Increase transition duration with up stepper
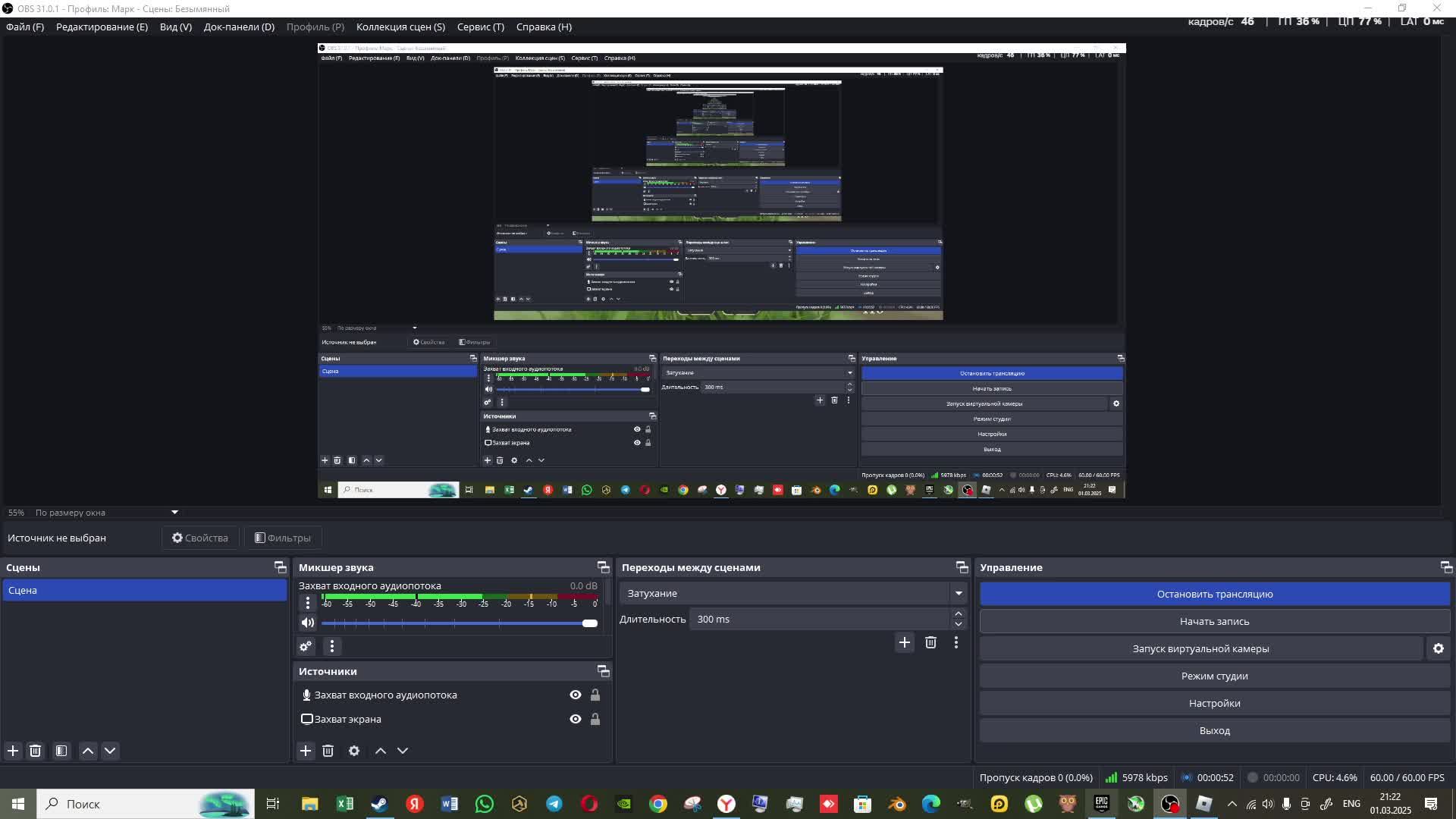 point(959,613)
